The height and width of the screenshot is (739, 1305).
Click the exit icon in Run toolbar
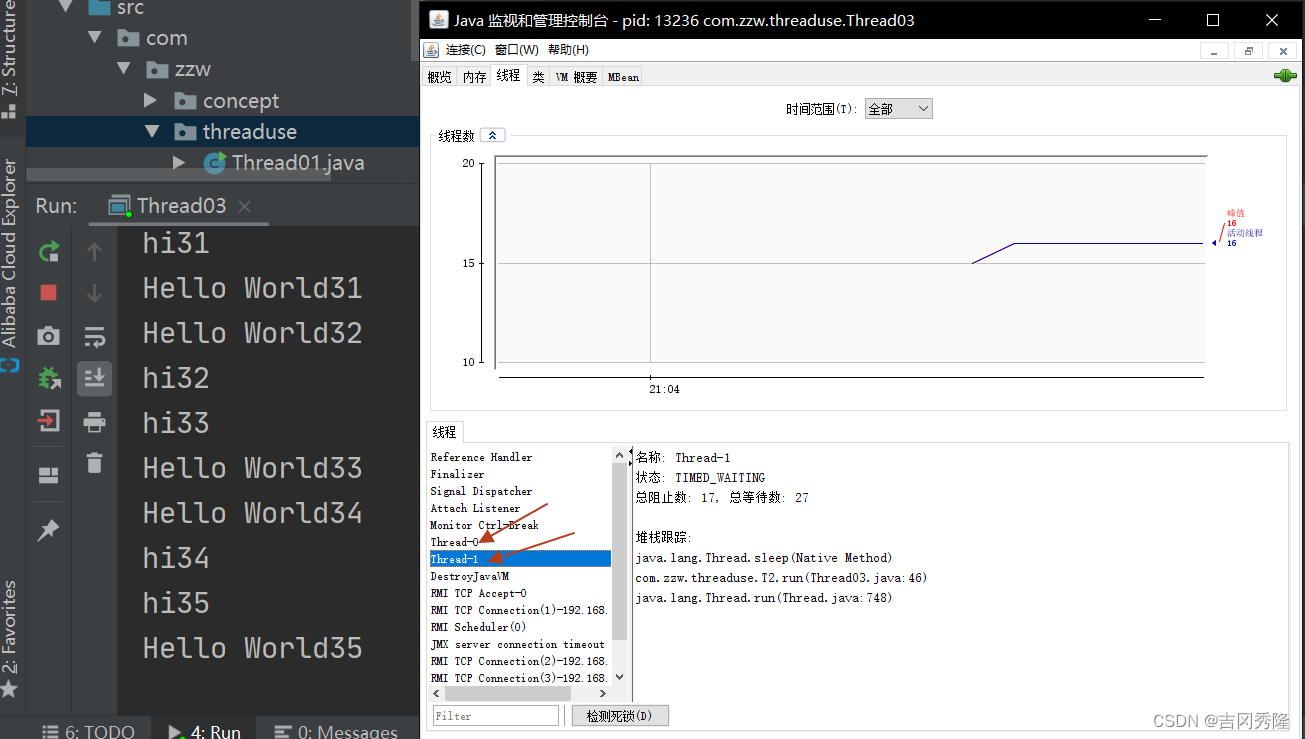coord(48,420)
